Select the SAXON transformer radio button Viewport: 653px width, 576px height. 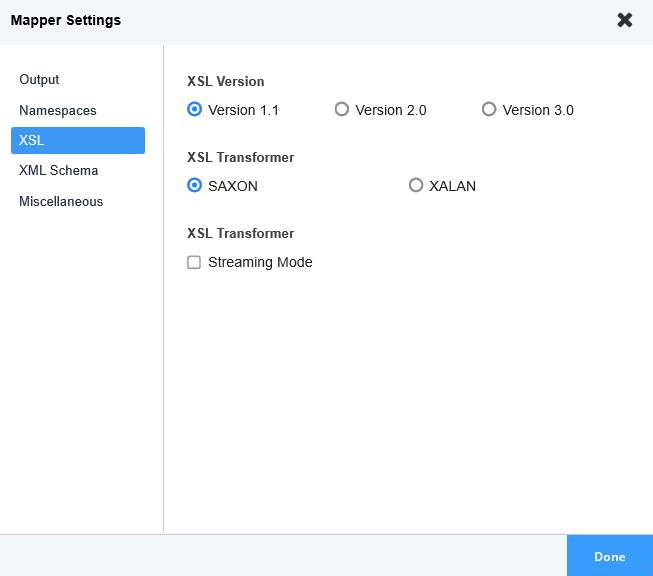point(195,185)
